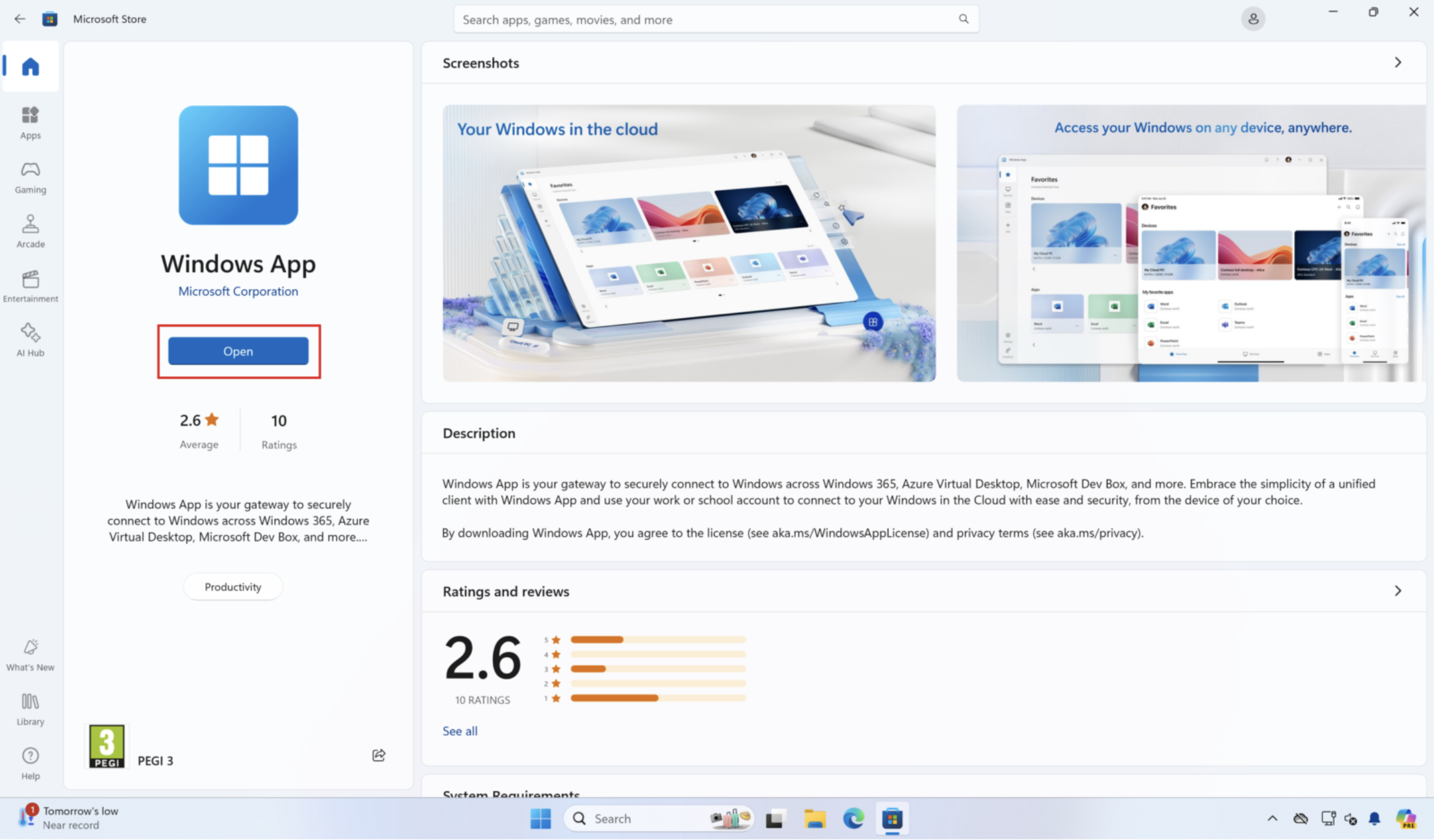Click the Help icon in sidebar
This screenshot has width=1434, height=840.
coord(30,763)
